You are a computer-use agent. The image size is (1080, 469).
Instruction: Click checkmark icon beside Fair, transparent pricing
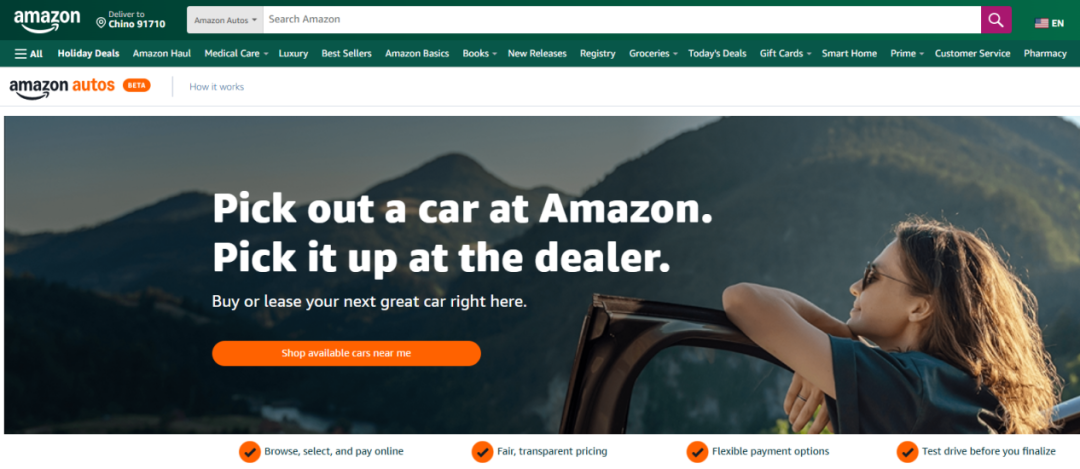coord(482,452)
